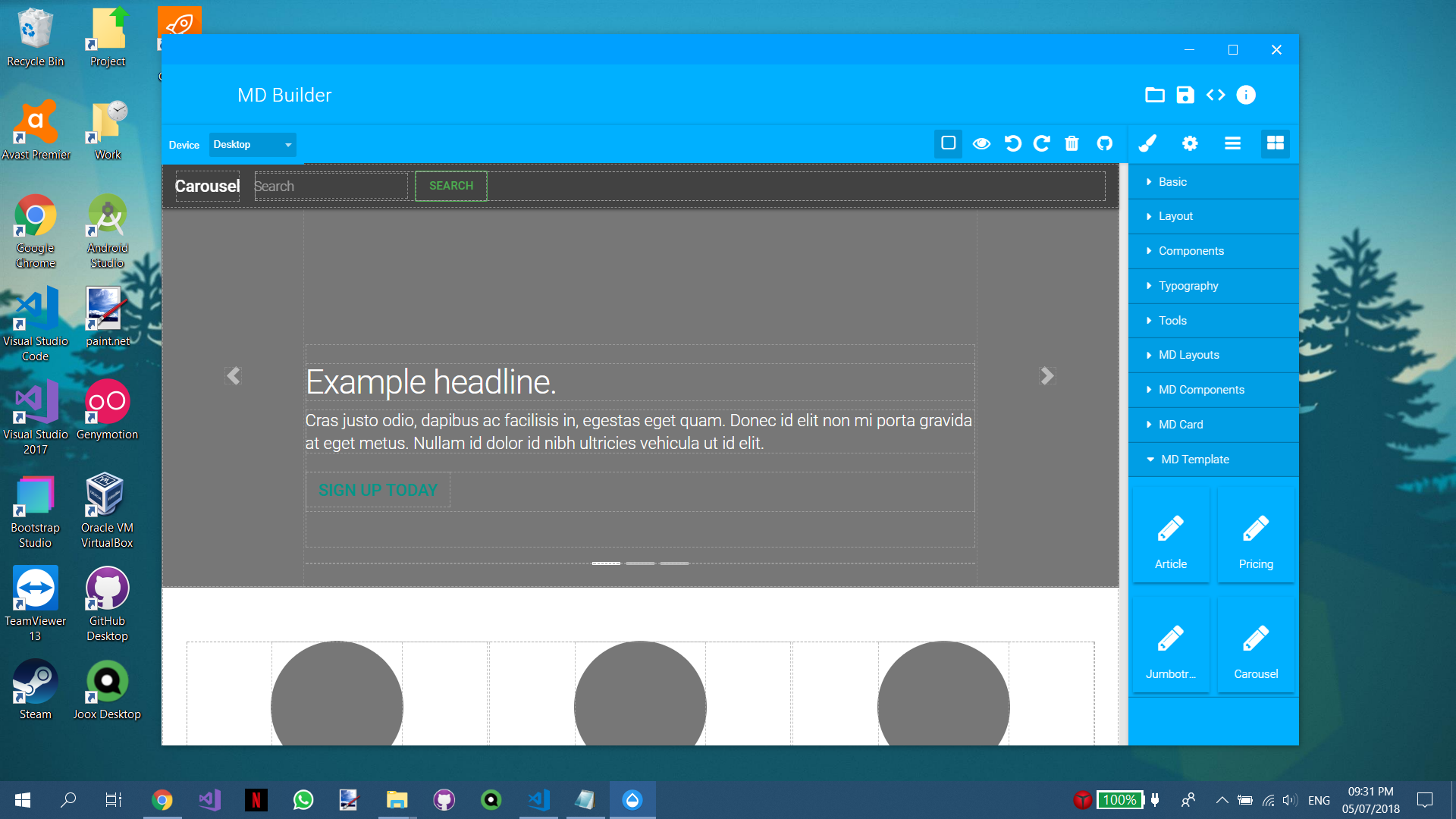
Task: Click the second carousel slide indicator
Action: pos(640,563)
